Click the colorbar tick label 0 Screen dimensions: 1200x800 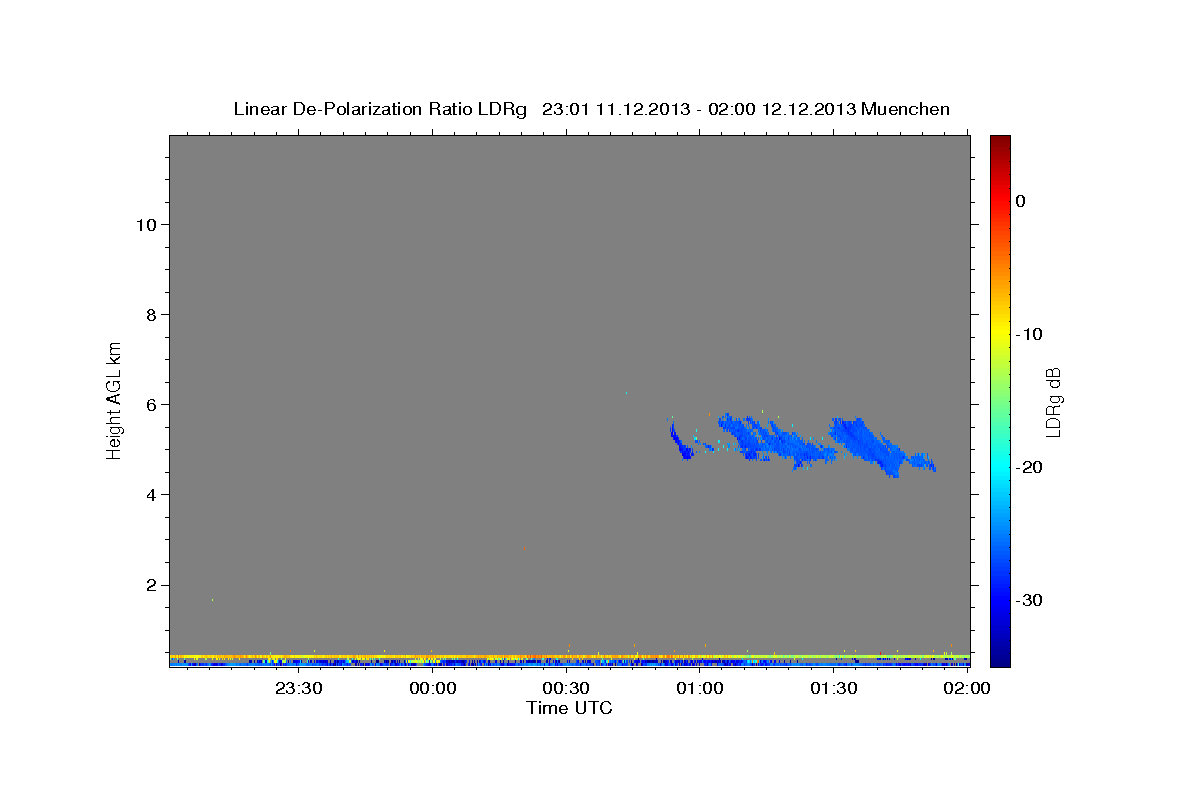tap(1021, 201)
